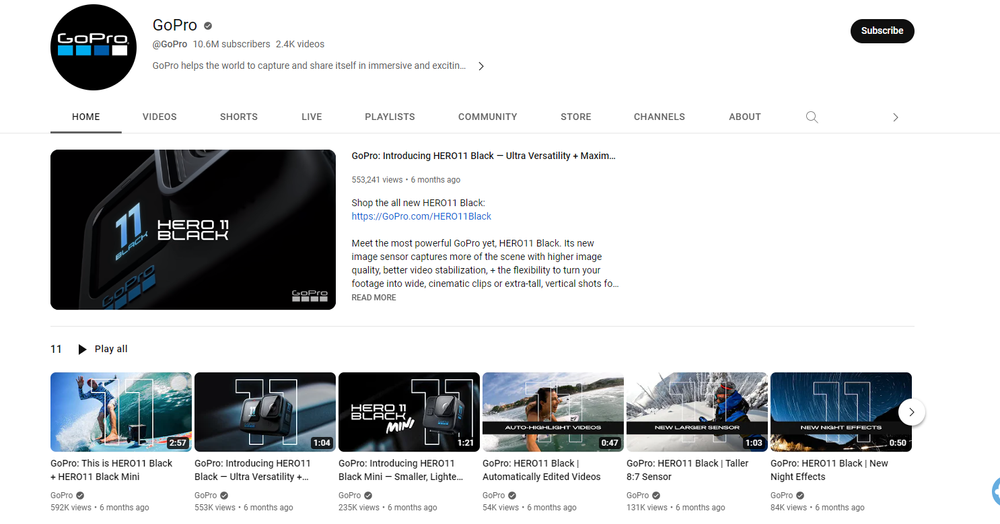Click GoPro channel name under 235K views video

point(350,495)
